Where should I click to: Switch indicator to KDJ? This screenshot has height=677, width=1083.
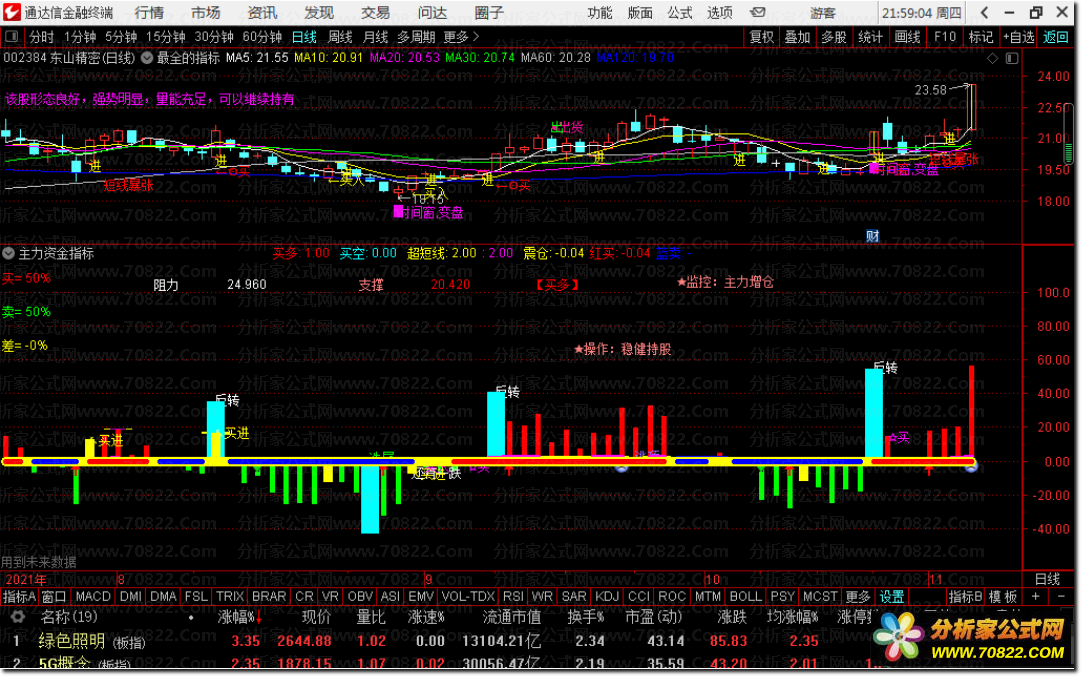tap(607, 598)
